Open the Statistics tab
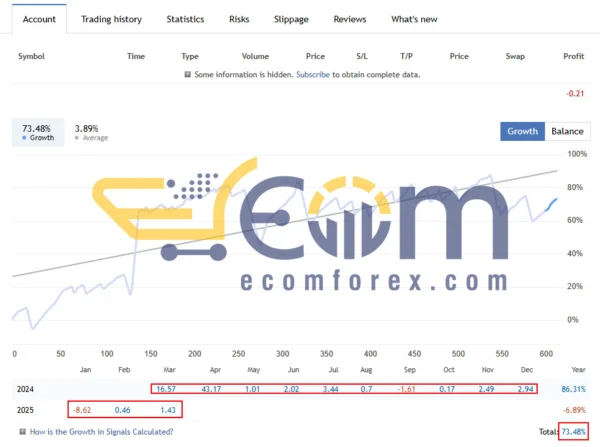Screen dimensions: 600x447 (x=185, y=19)
